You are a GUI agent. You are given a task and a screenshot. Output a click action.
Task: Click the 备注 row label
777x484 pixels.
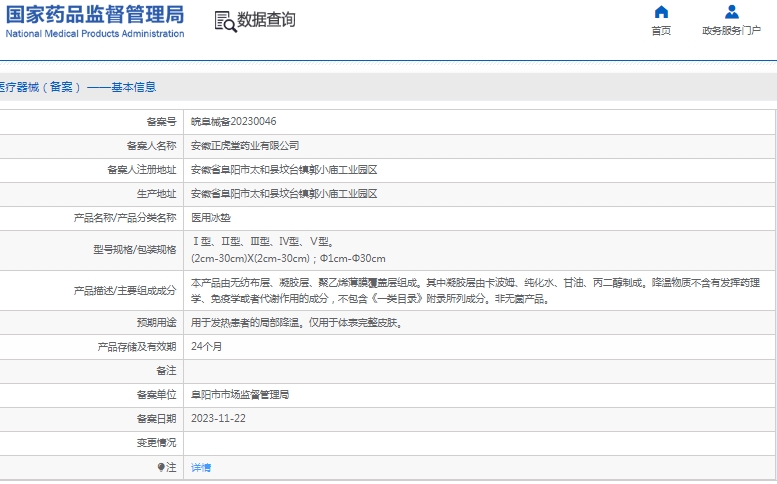[166, 371]
